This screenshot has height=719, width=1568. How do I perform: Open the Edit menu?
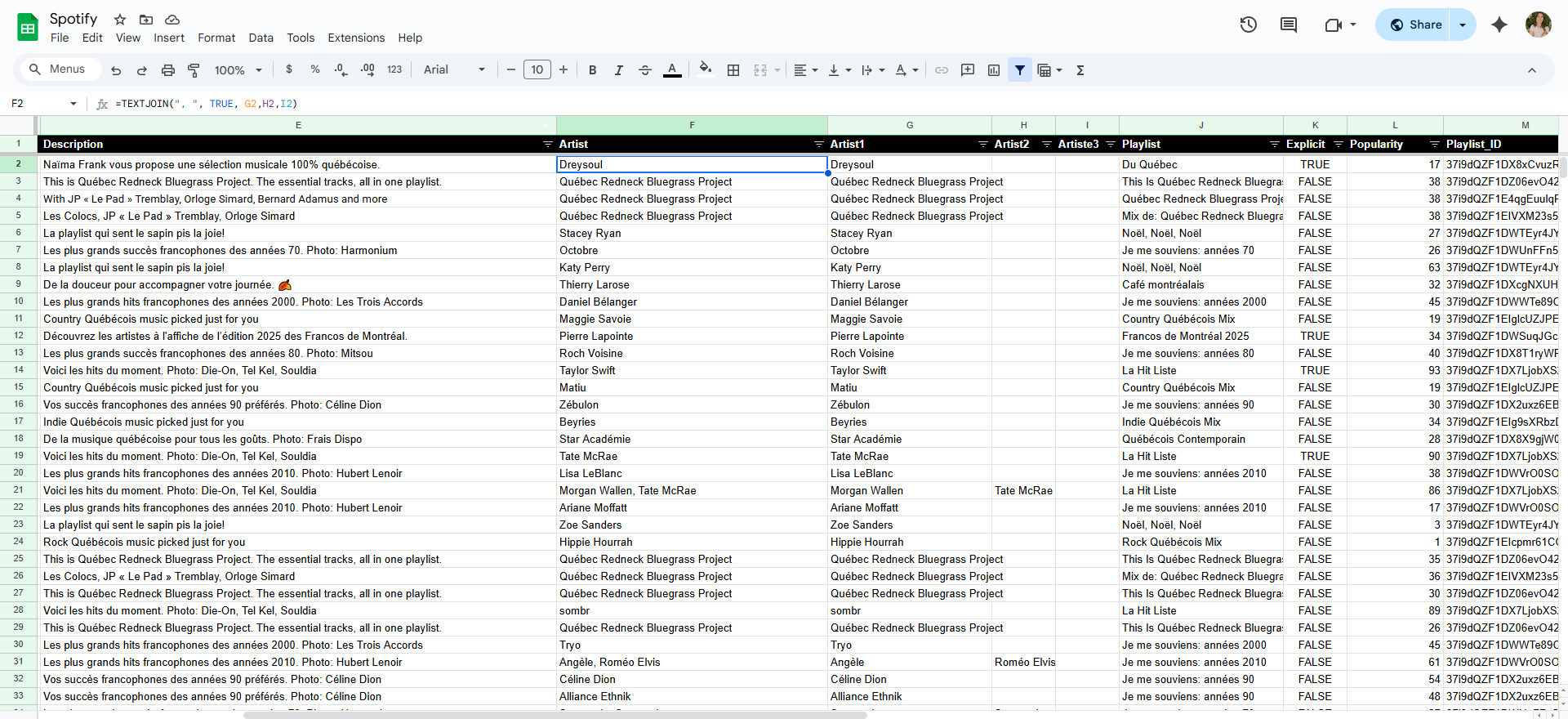coord(92,38)
